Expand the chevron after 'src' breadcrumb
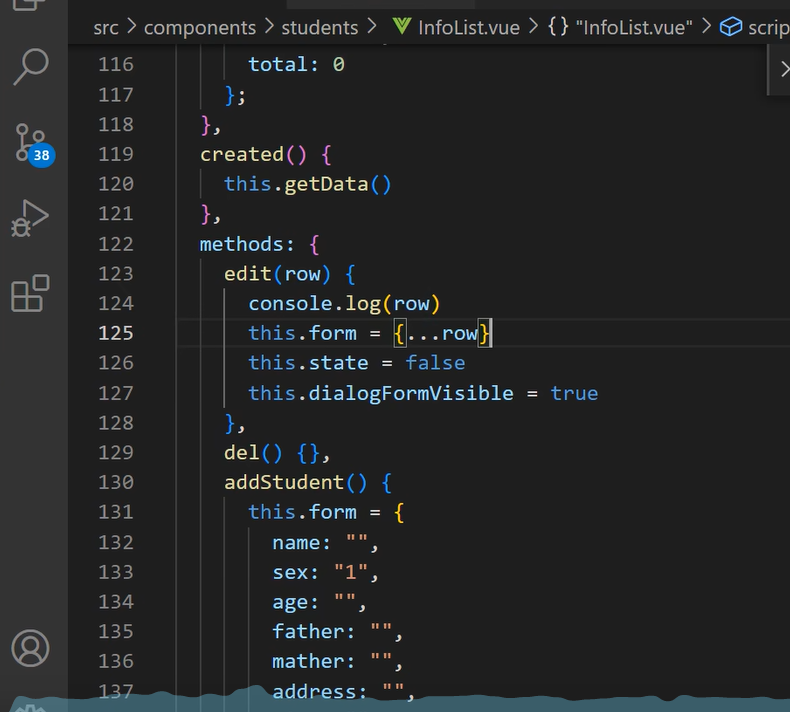Screen dimensions: 790x712 click(131, 26)
